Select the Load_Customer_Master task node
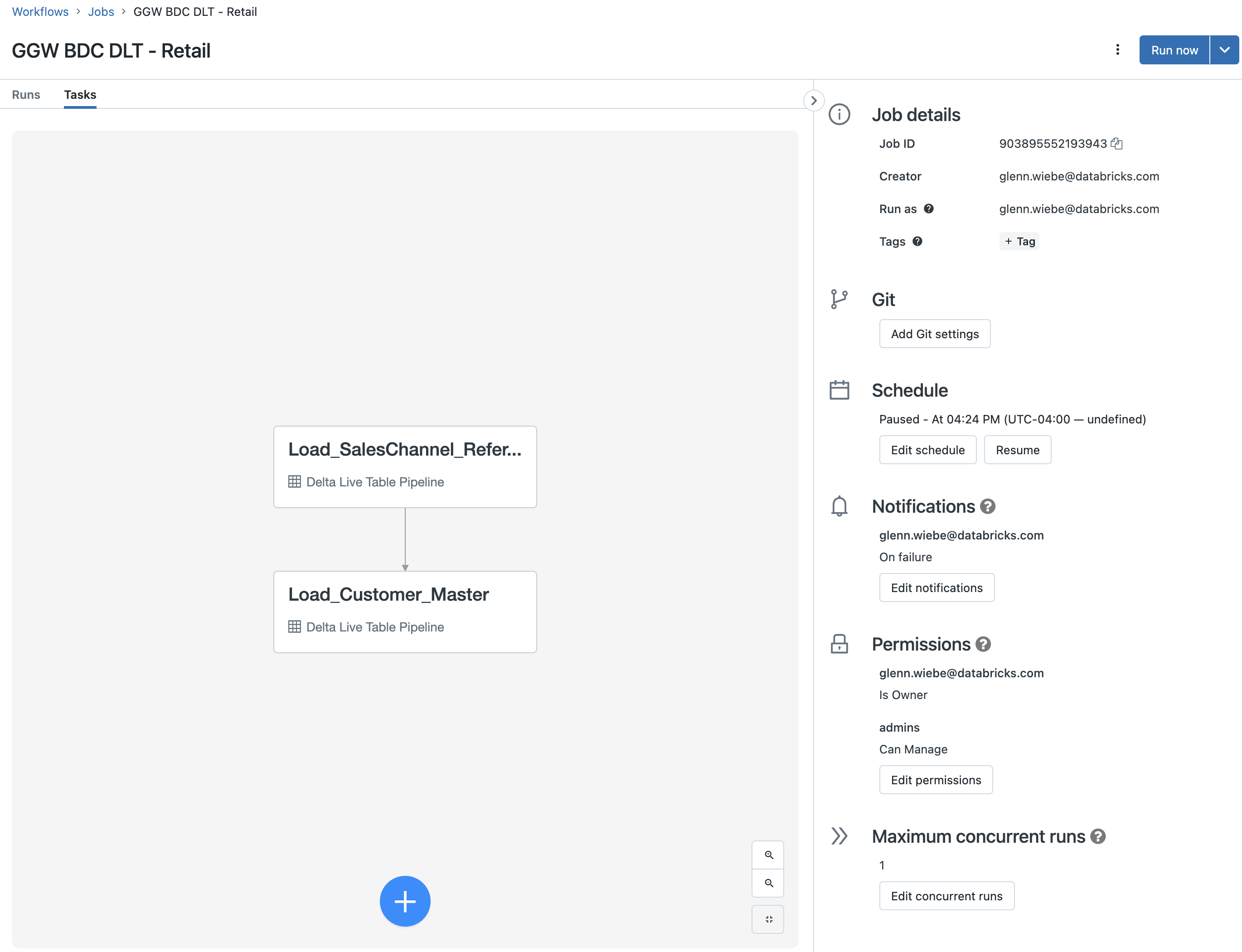The image size is (1242, 952). (404, 612)
